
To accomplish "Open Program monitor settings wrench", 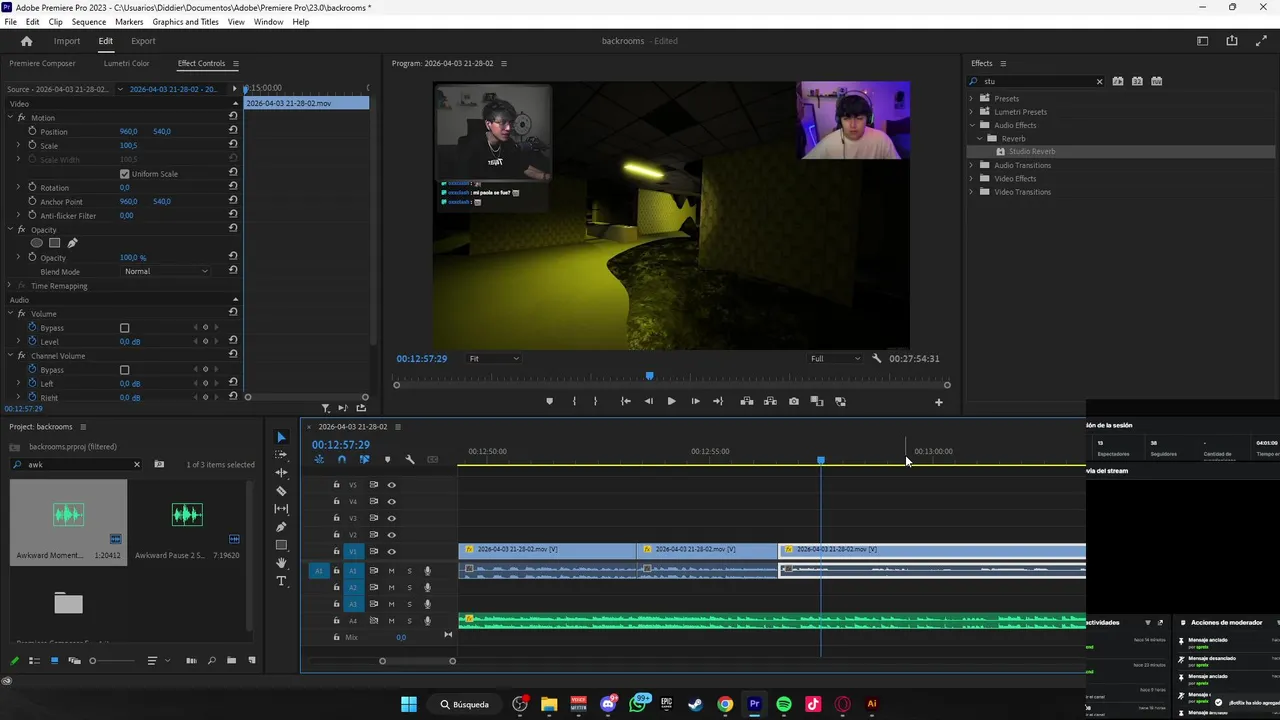I will pyautogui.click(x=877, y=358).
